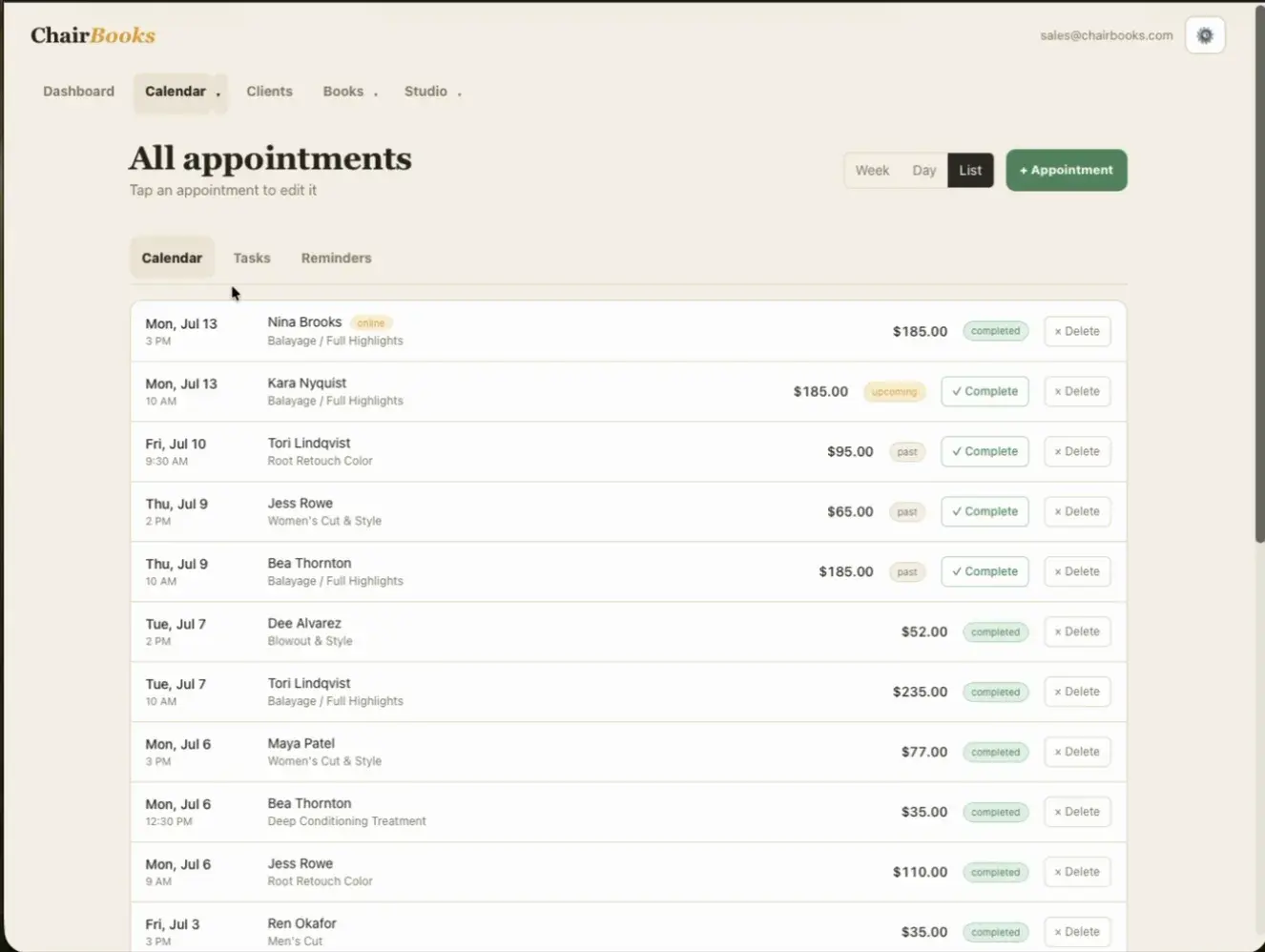The image size is (1265, 952).
Task: Add a new Appointment
Action: pyautogui.click(x=1066, y=170)
